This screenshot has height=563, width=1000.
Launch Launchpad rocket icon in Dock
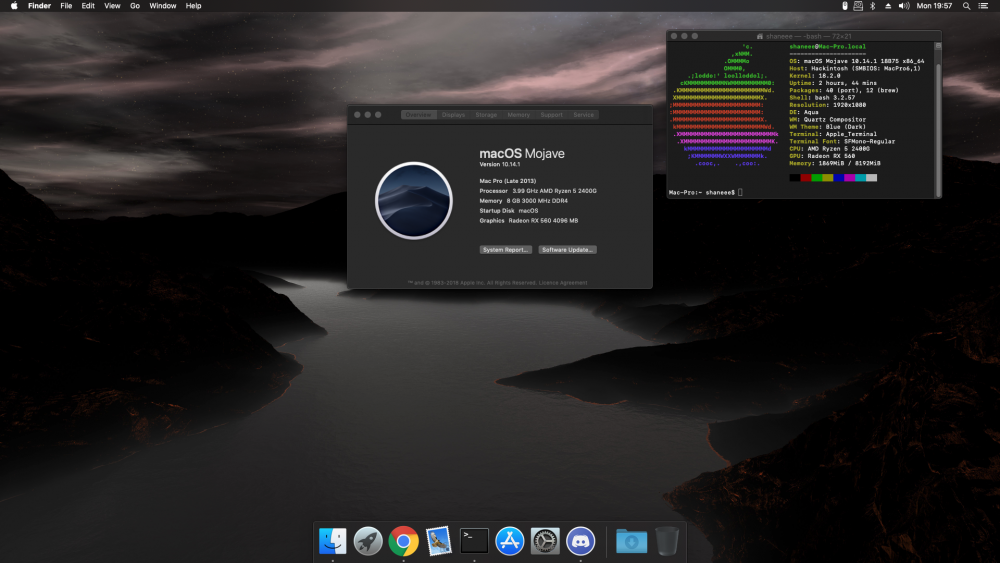368,541
